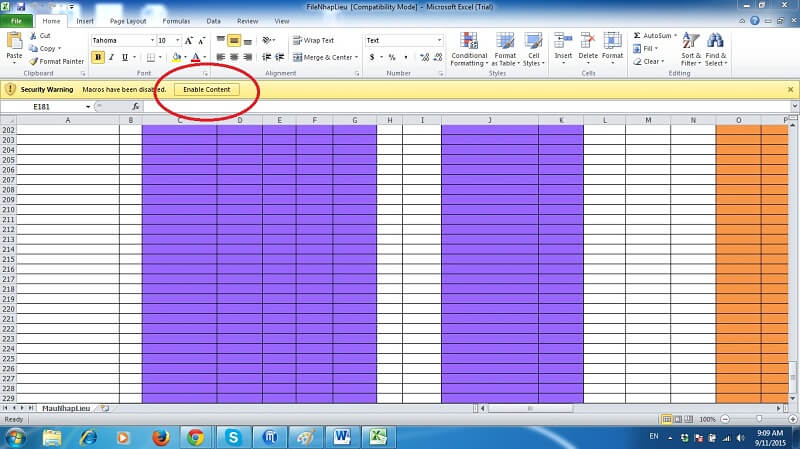800x449 pixels.
Task: Toggle Bold formatting
Action: [98, 57]
